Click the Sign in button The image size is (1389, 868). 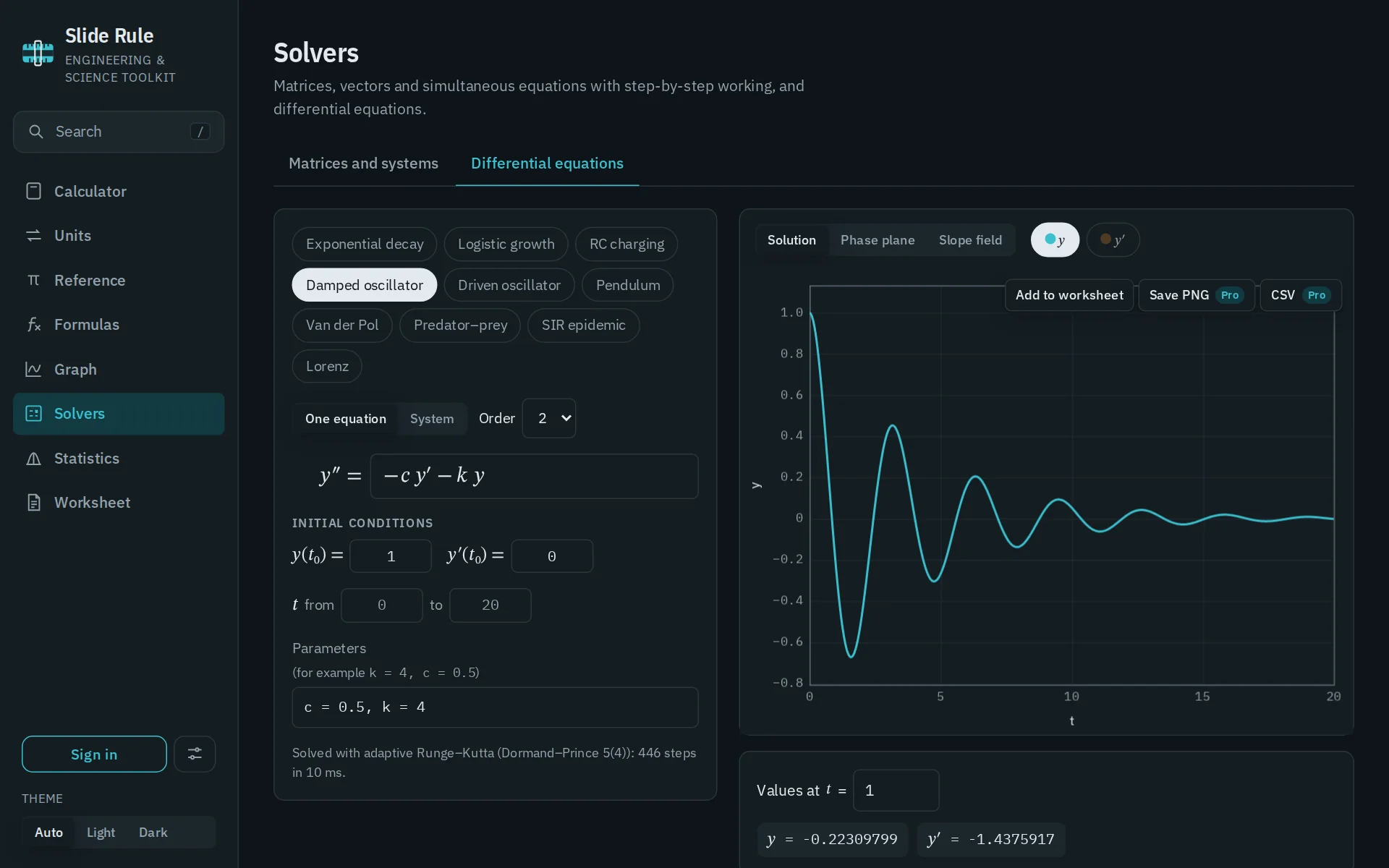(94, 754)
